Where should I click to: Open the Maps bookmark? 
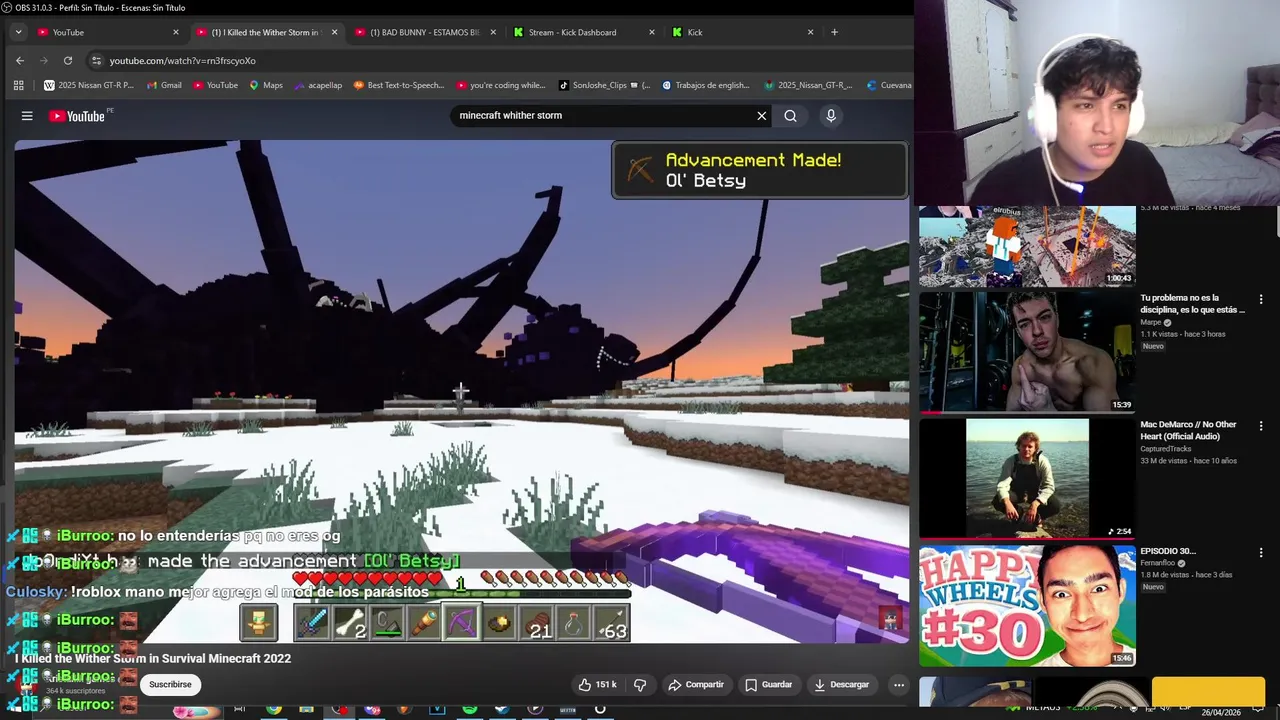click(266, 85)
